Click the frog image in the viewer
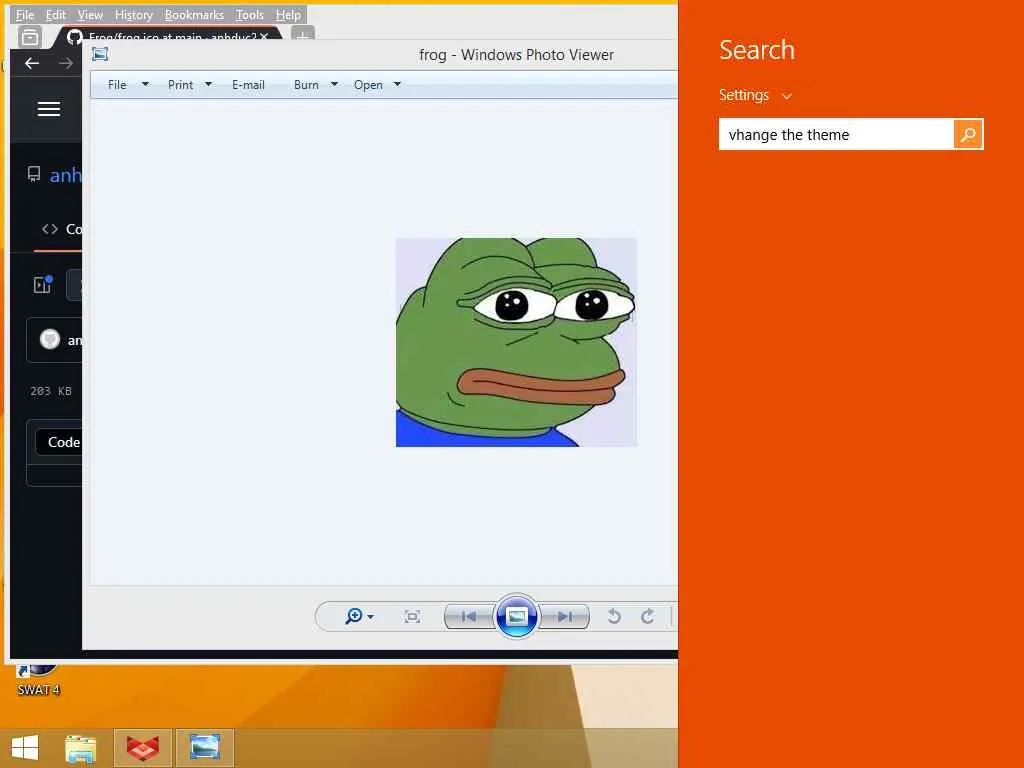The height and width of the screenshot is (768, 1024). [x=516, y=342]
